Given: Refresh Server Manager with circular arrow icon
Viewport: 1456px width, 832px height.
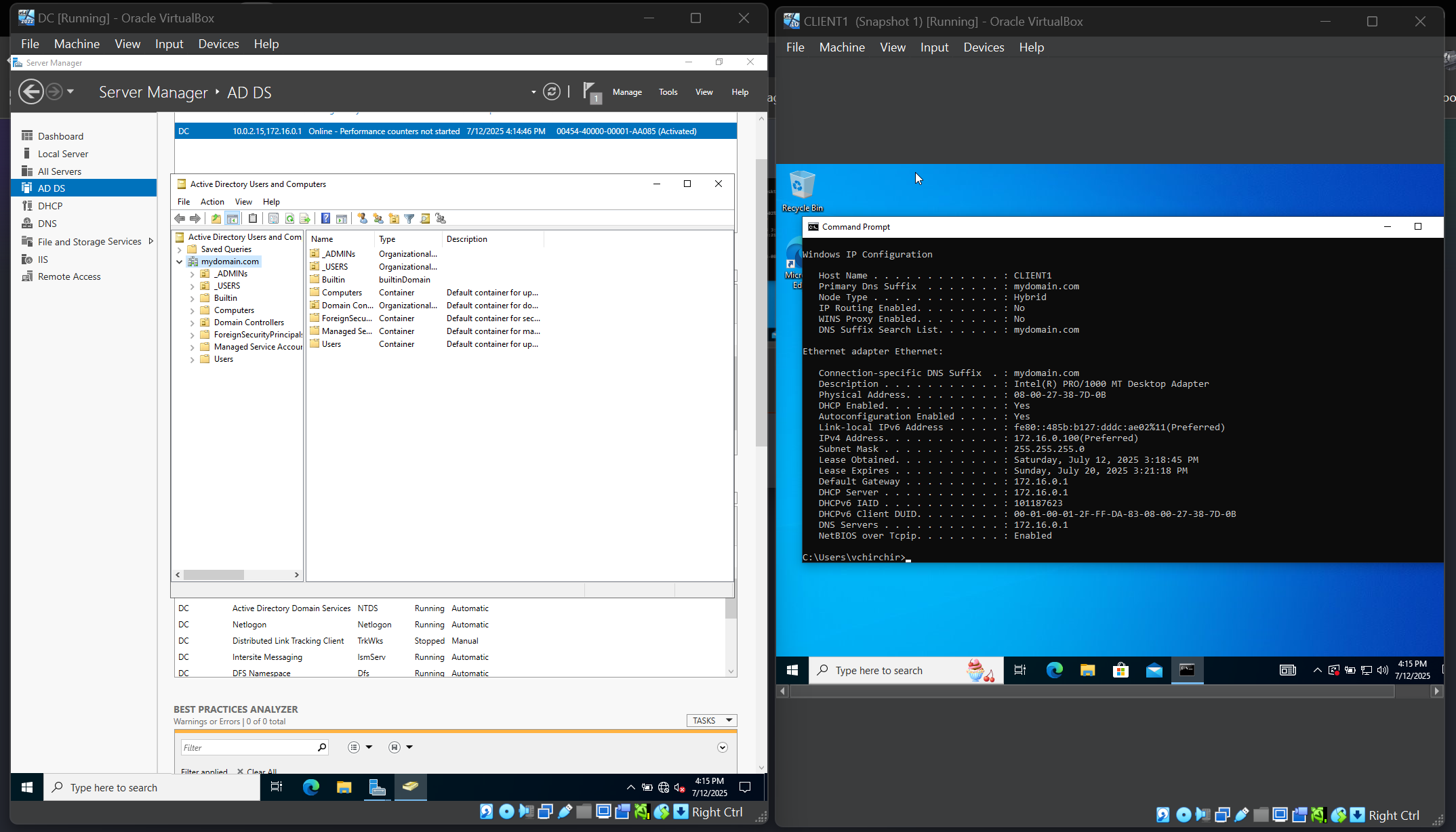Looking at the screenshot, I should click(x=552, y=91).
